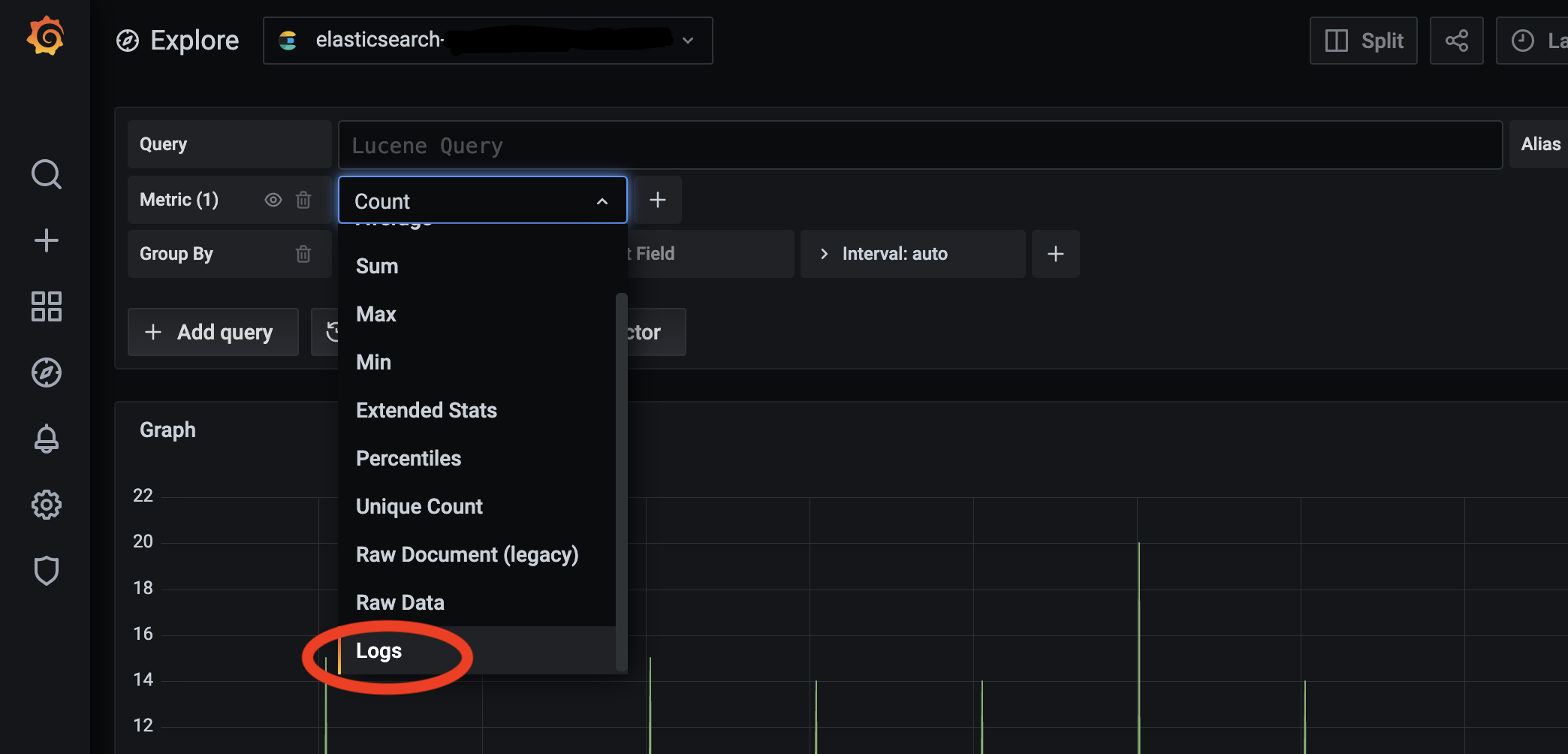The height and width of the screenshot is (754, 1568).
Task: Click the Graph panel title
Action: (x=167, y=430)
